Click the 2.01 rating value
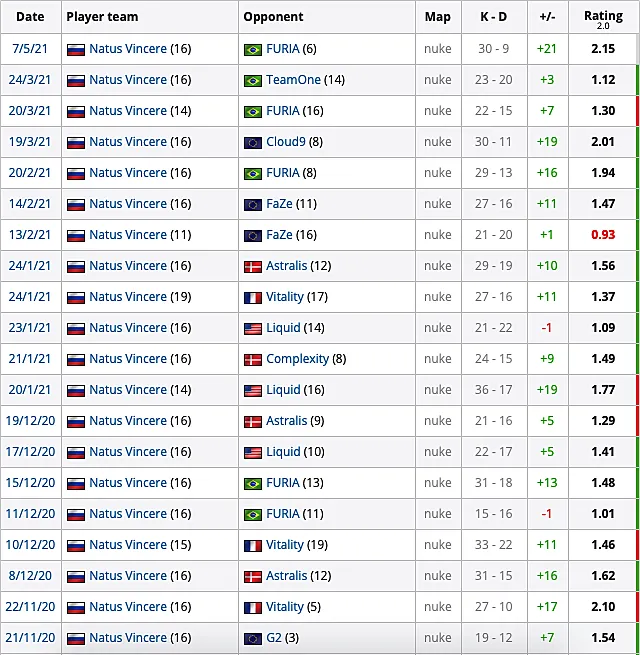The image size is (640, 655). 603,142
